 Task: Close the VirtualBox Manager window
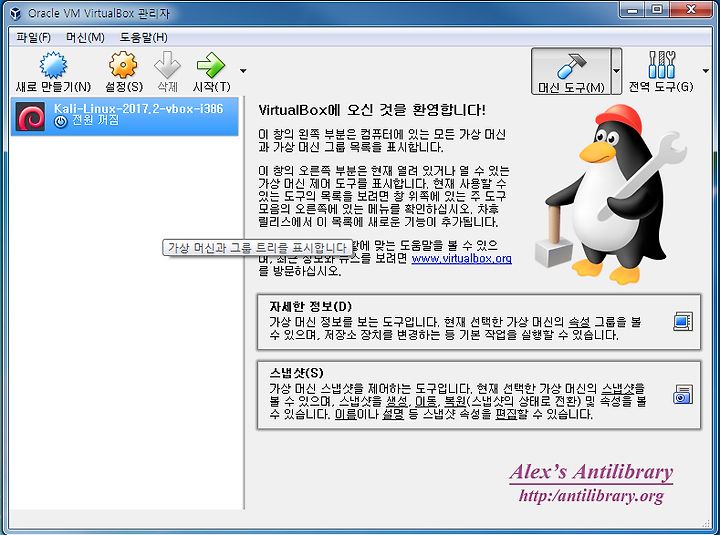pyautogui.click(x=691, y=10)
